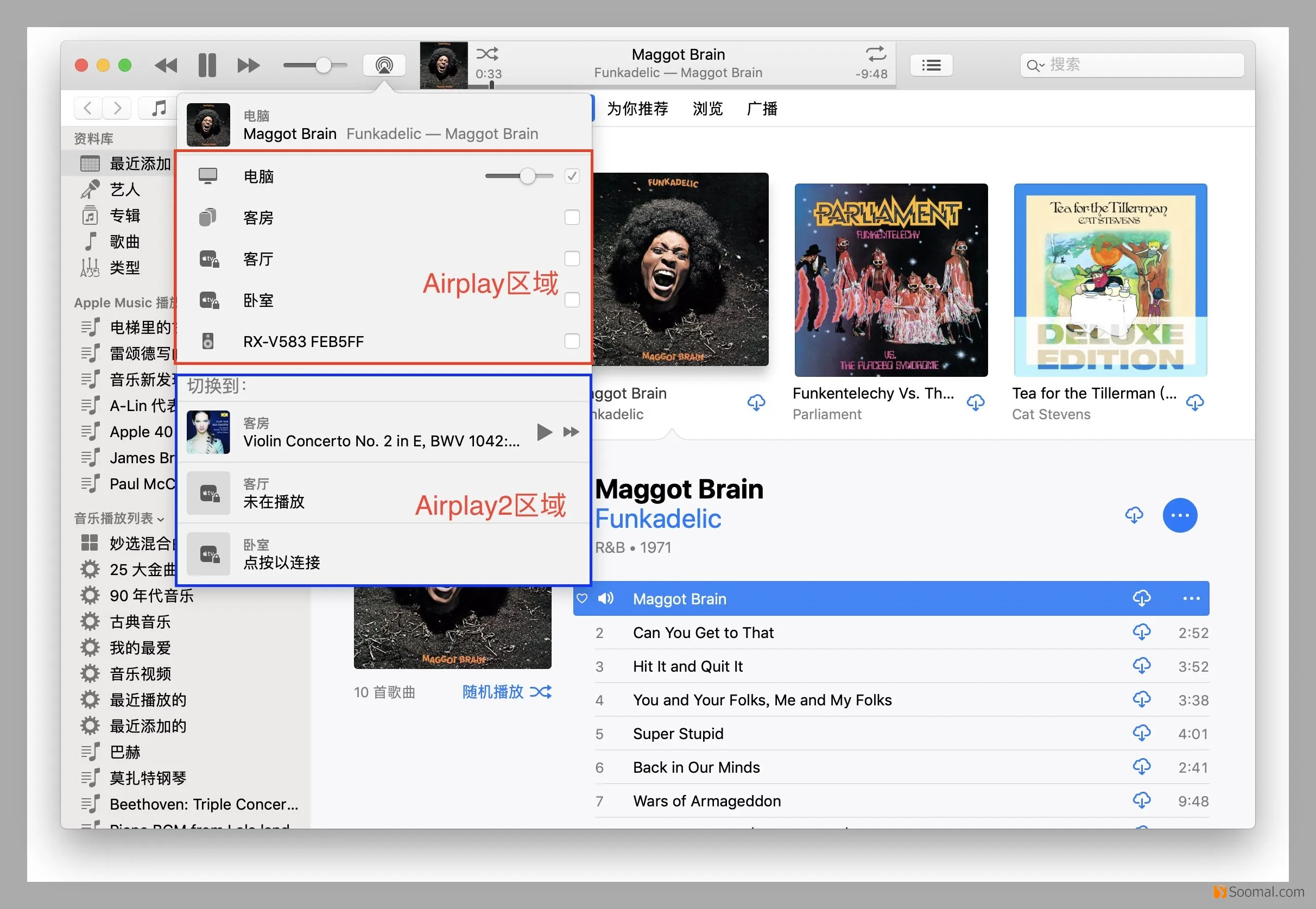Check the 客厅 AirPlay output checkbox

[x=572, y=258]
